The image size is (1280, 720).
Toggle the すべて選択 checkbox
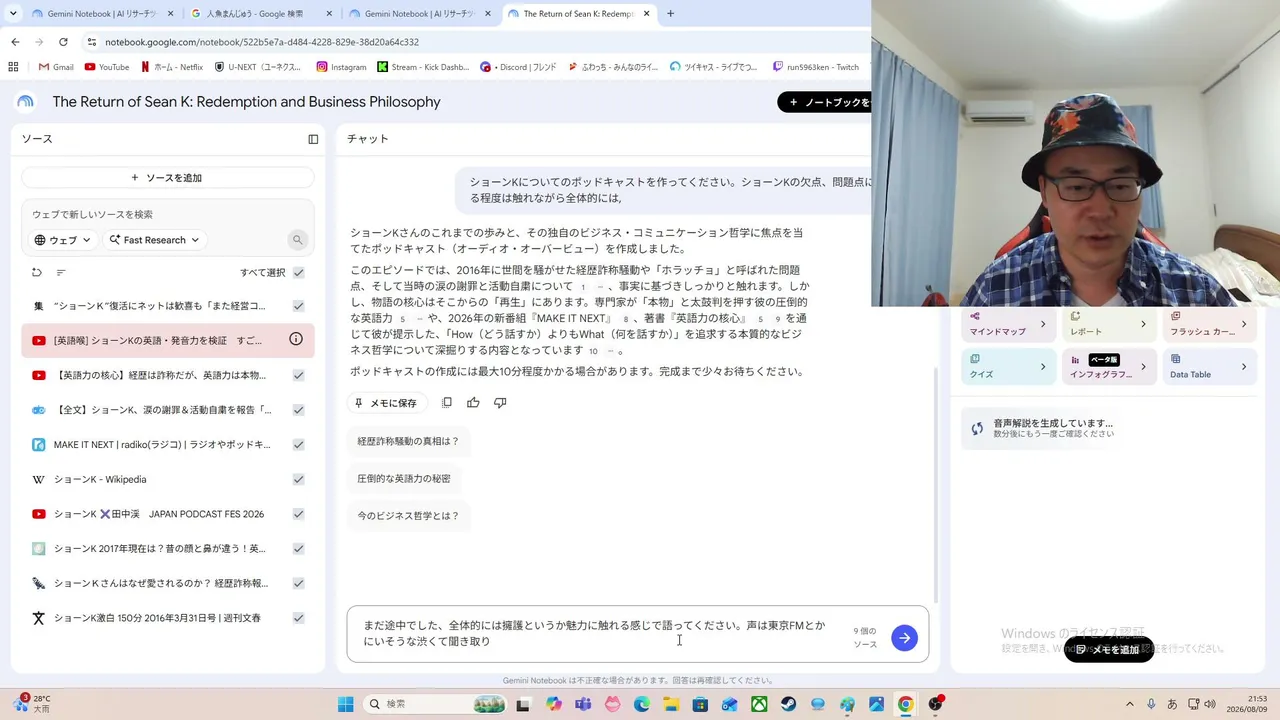pyautogui.click(x=298, y=272)
